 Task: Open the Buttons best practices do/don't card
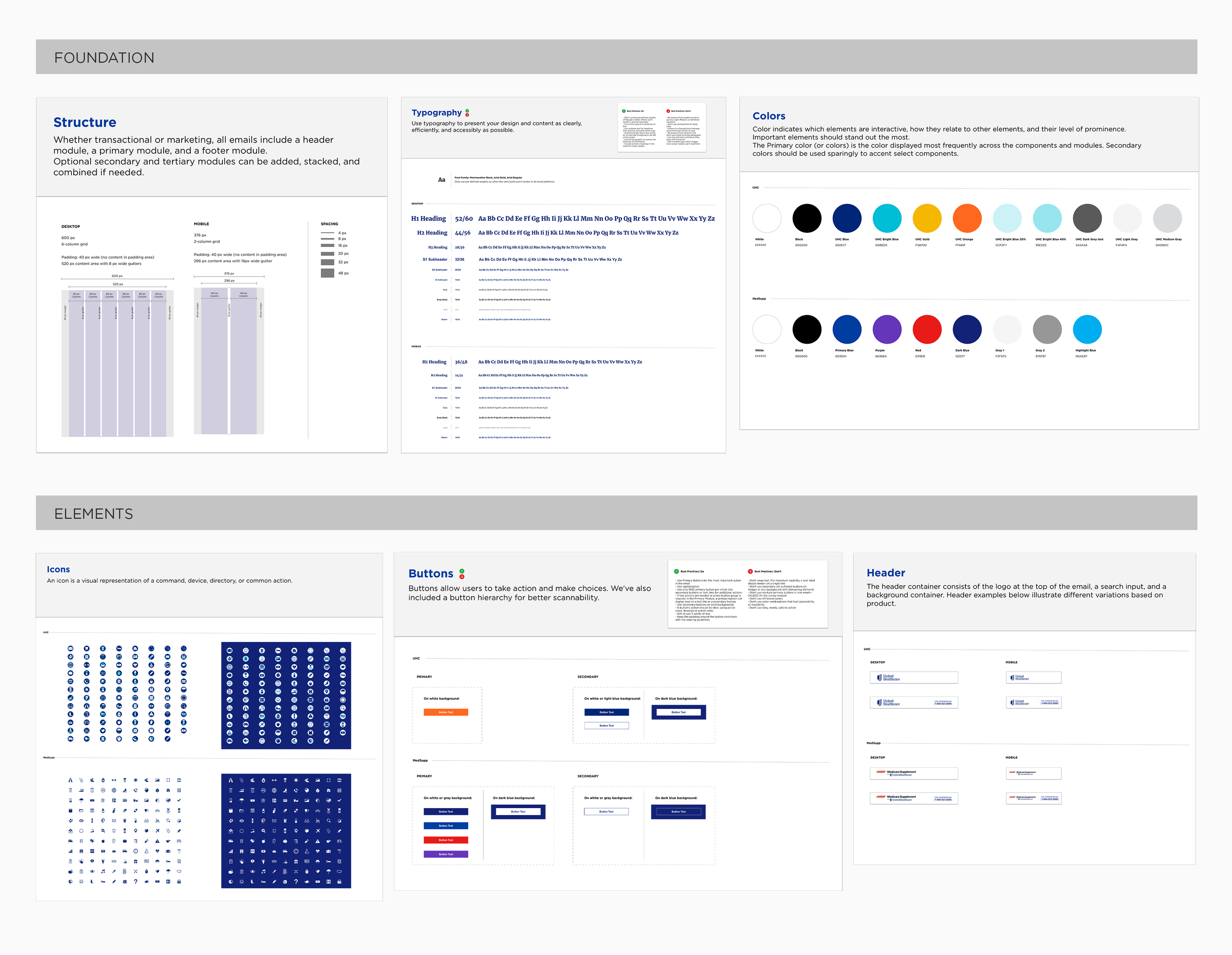point(748,594)
